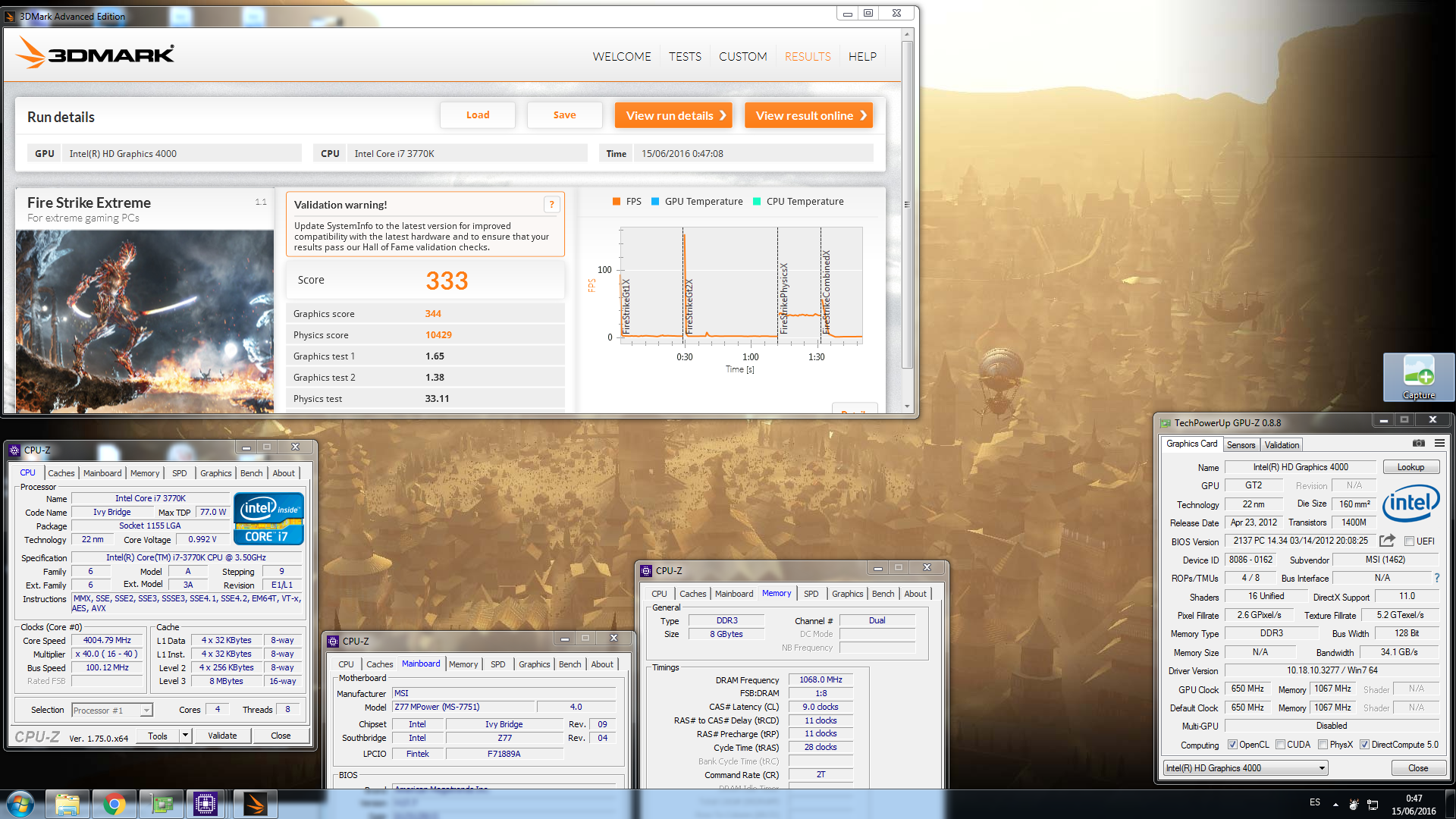The height and width of the screenshot is (819, 1456).
Task: Click the Tools button in CPU-Z
Action: click(158, 736)
